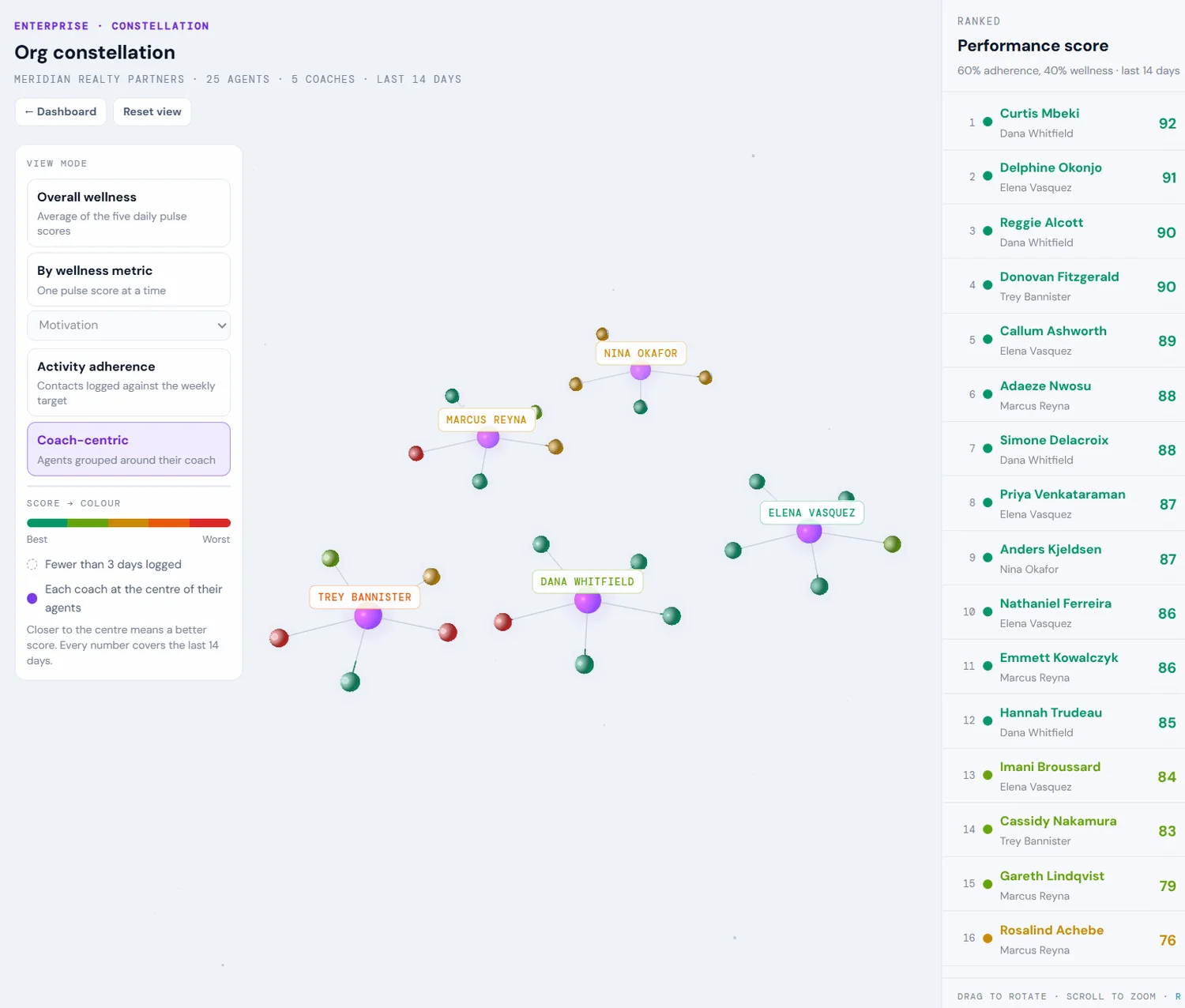
Task: Select Donovan Fitzgerald in the ranked list
Action: tap(1063, 286)
